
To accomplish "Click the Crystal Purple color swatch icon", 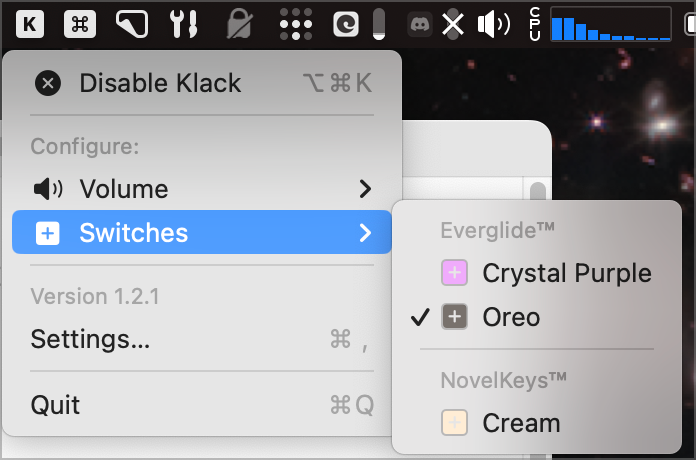I will pyautogui.click(x=455, y=273).
